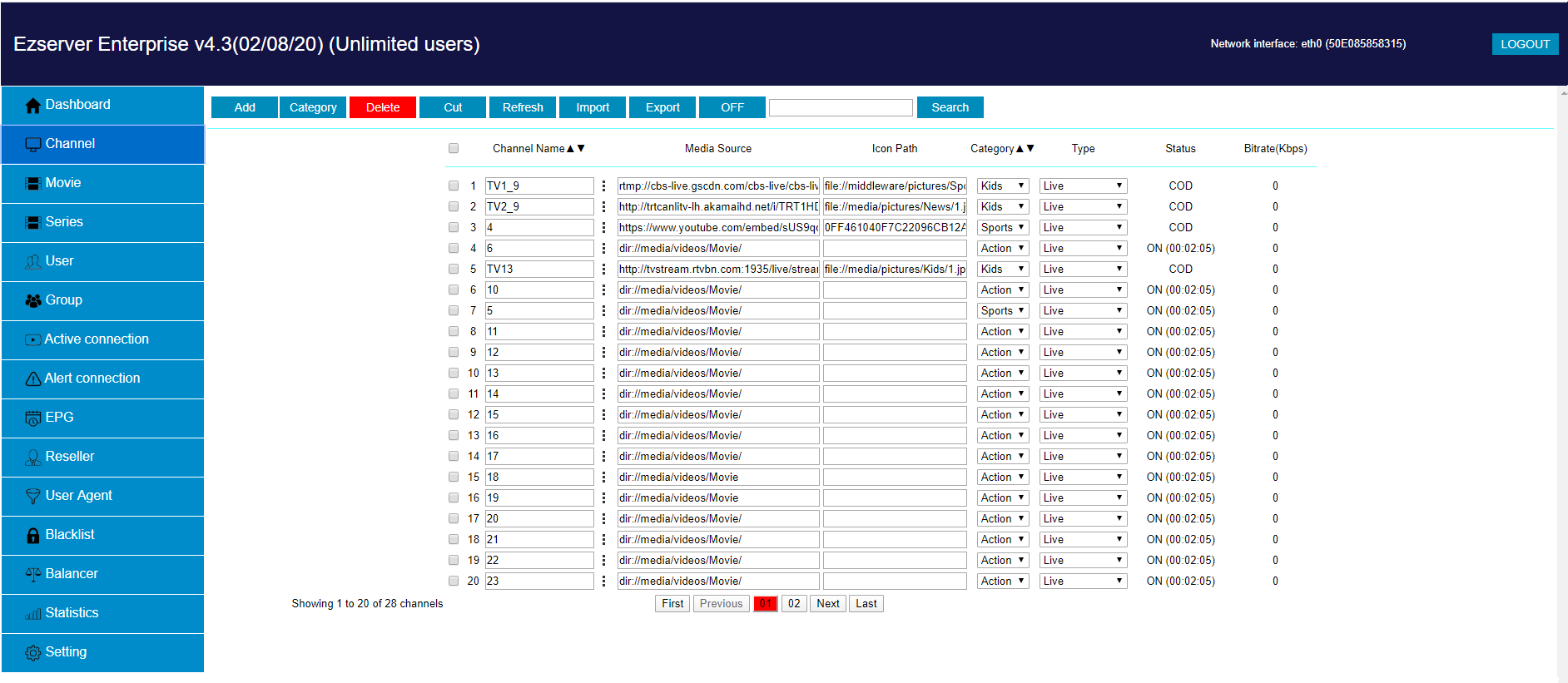The image size is (1568, 683).
Task: Click the User Agent funnel icon
Action: point(33,497)
